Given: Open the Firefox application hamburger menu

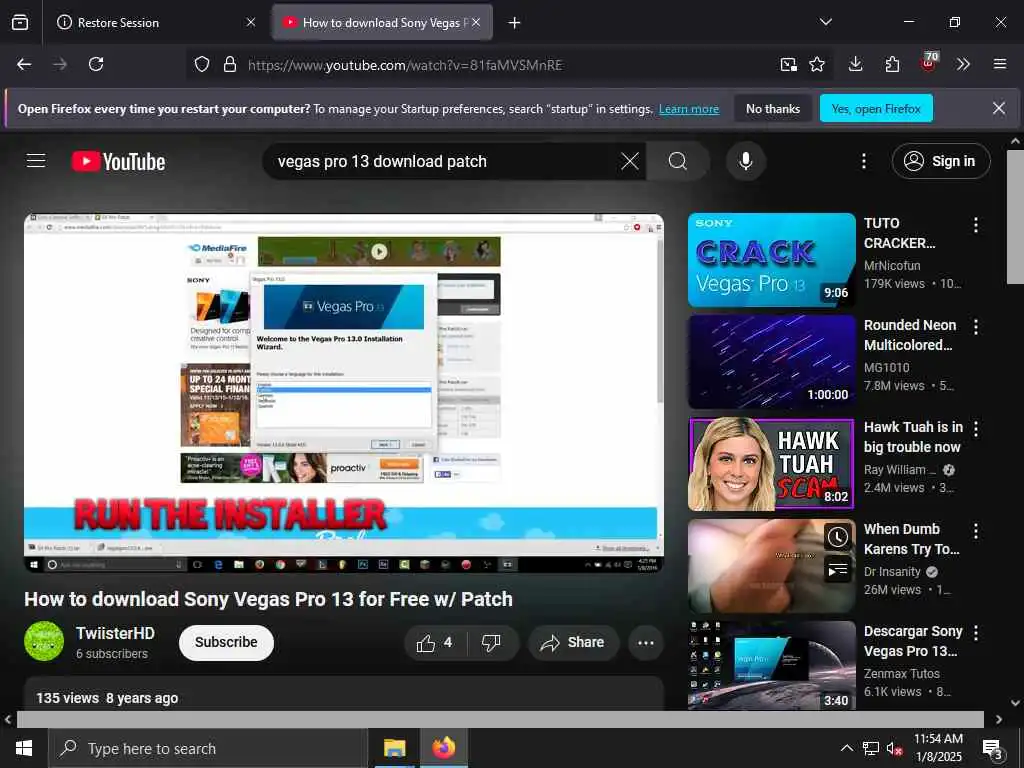Looking at the screenshot, I should [x=999, y=64].
